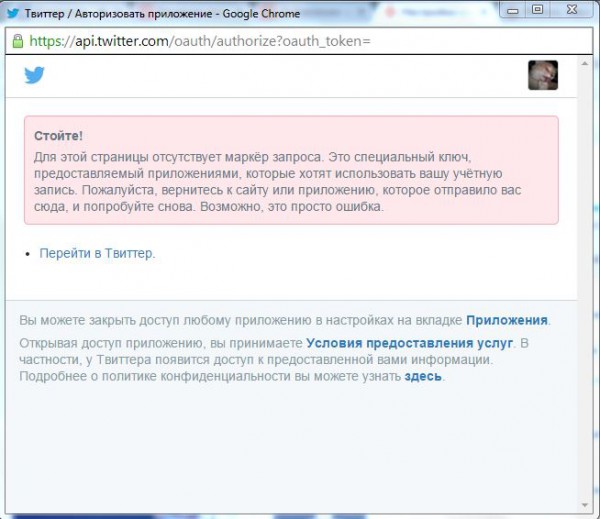Follow the "Перейти в Твиттер" link
The width and height of the screenshot is (600, 519).
[97, 253]
